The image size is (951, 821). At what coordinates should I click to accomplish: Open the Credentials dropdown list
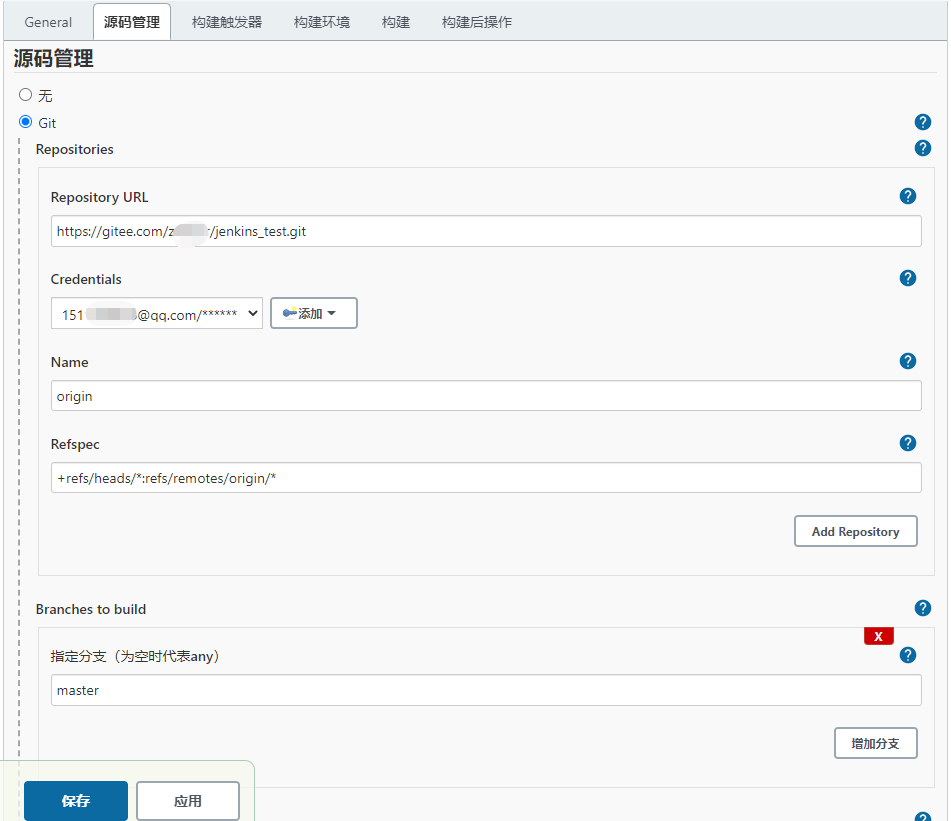156,313
